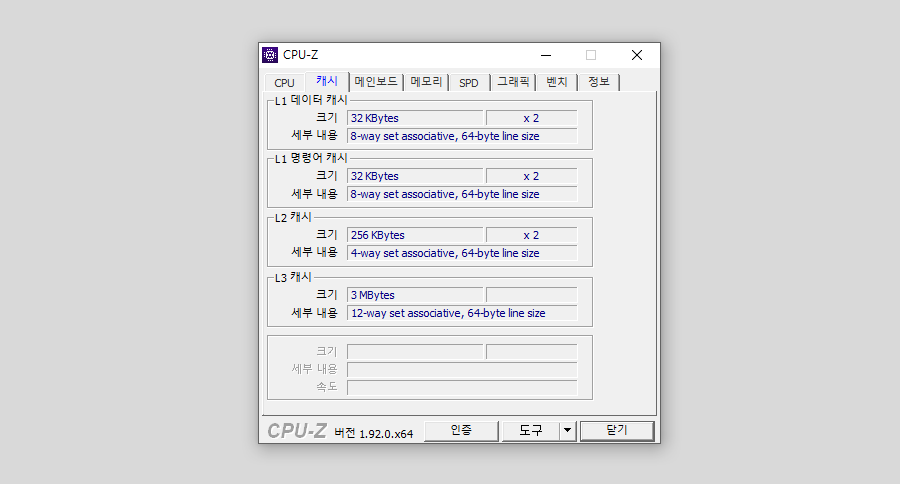Click L2 캐시 256 KBytes size field
This screenshot has width=900, height=484.
coord(415,235)
